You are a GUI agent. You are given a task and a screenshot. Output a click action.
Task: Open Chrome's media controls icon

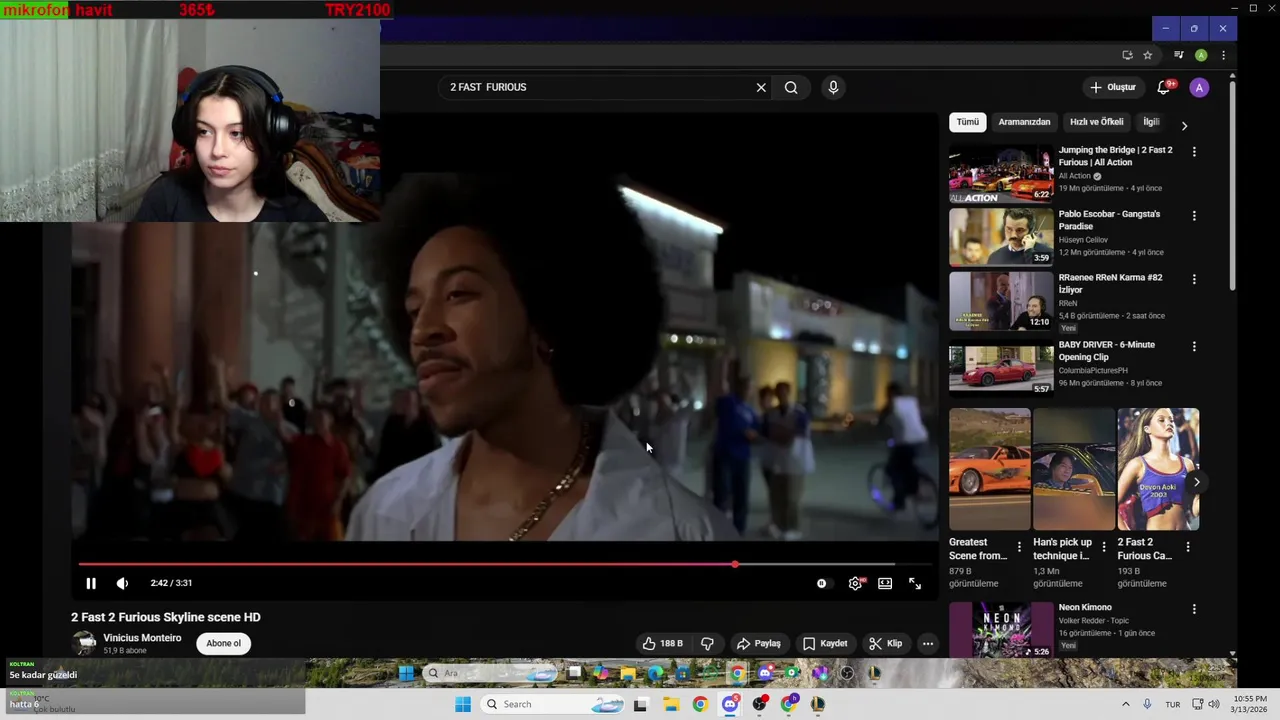(x=1179, y=55)
